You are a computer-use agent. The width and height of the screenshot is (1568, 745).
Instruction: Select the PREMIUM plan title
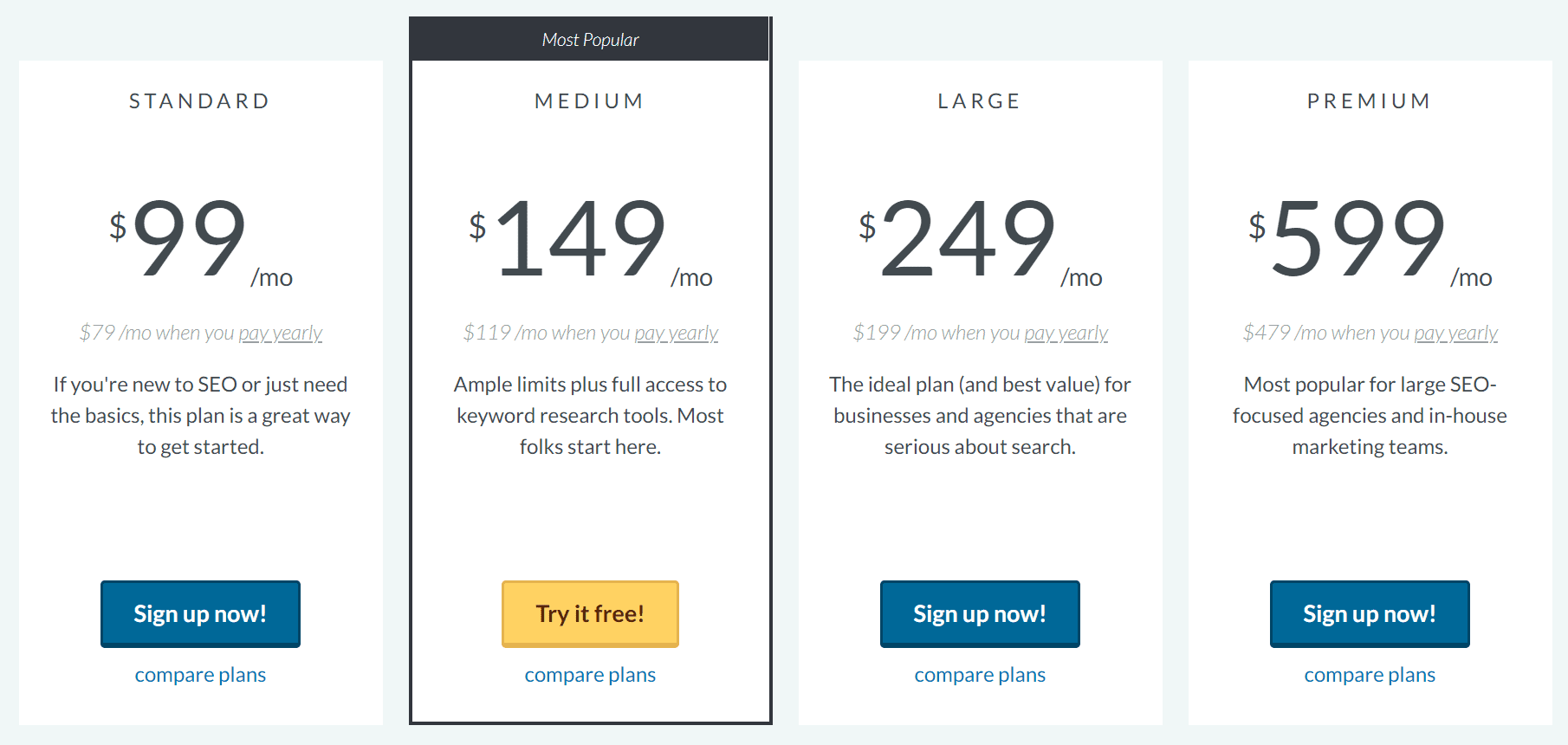1370,101
